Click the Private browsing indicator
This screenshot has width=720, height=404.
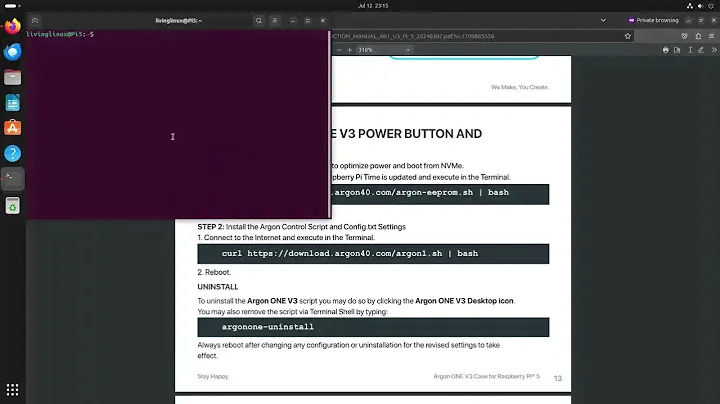[x=650, y=20]
